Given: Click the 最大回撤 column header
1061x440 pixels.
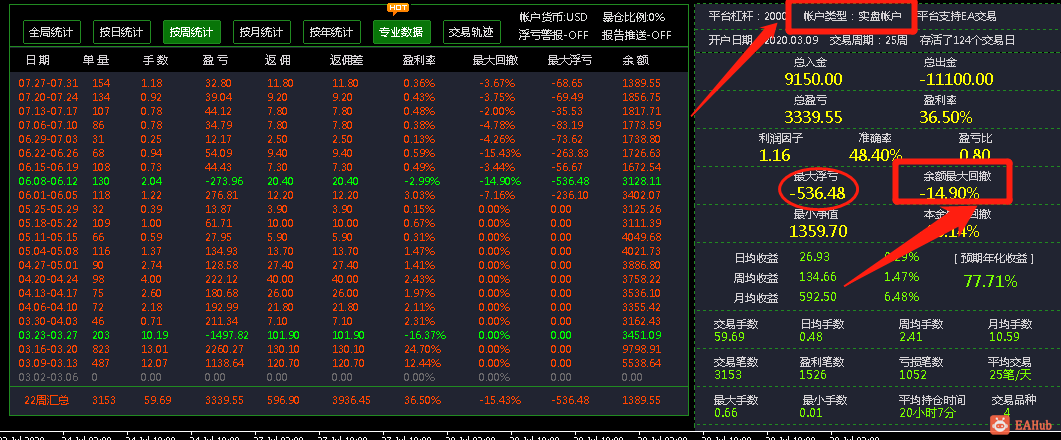Looking at the screenshot, I should (495, 60).
